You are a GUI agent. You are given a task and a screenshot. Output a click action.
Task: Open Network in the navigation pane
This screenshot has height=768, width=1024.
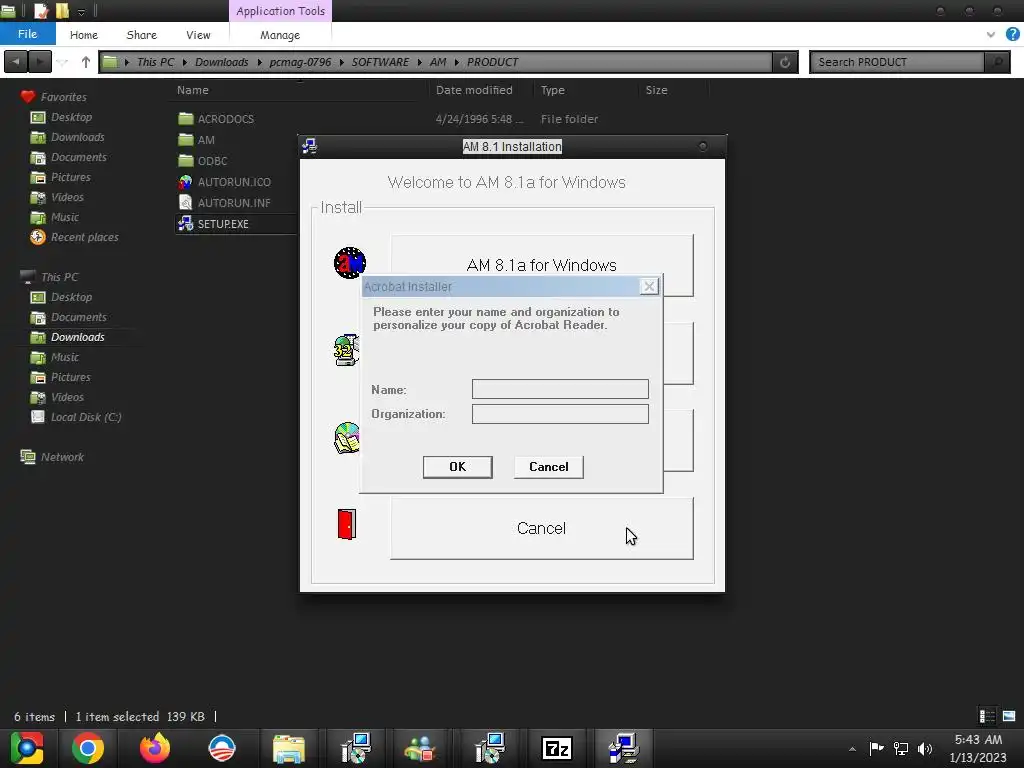click(62, 457)
